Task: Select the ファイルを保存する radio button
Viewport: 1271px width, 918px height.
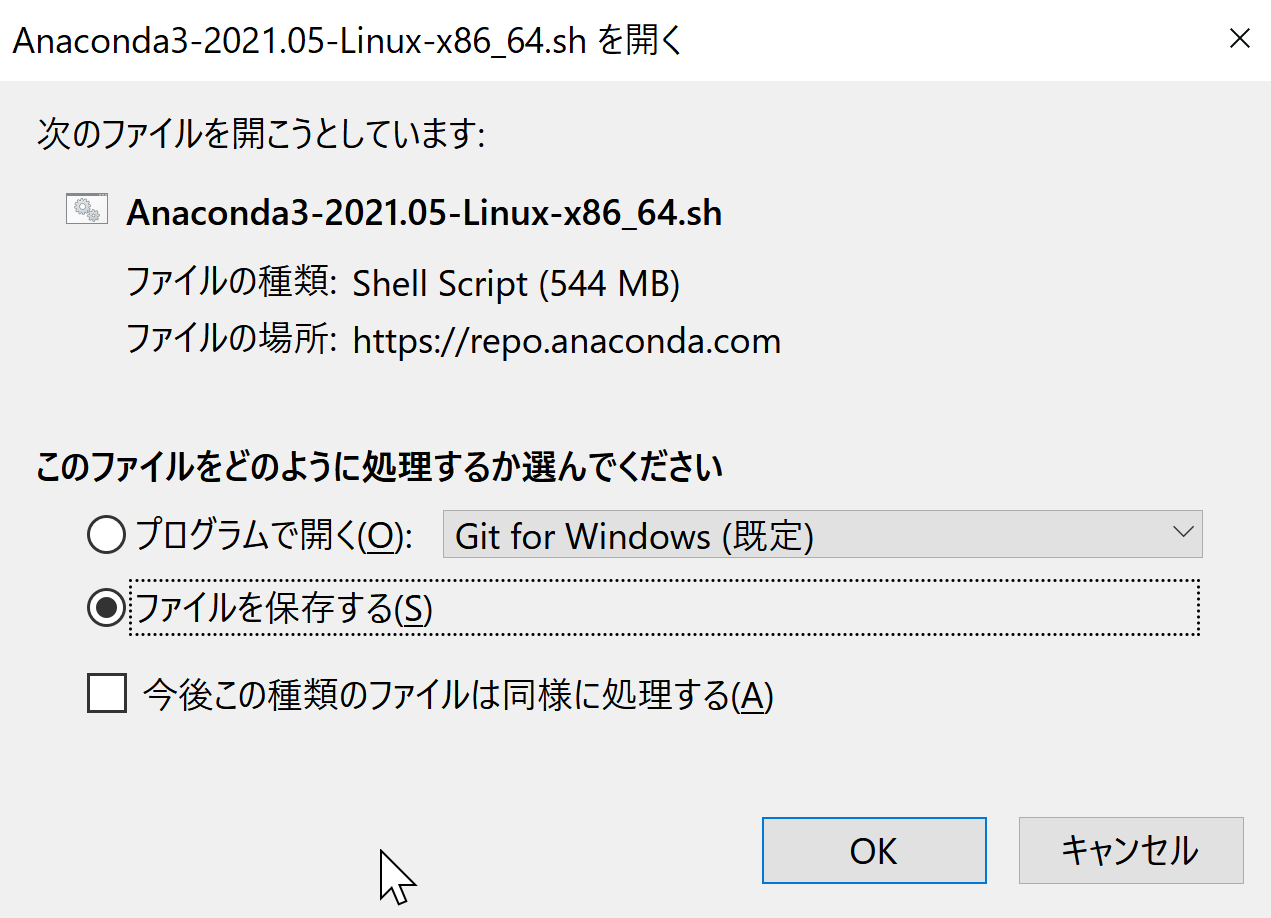Action: click(x=107, y=607)
